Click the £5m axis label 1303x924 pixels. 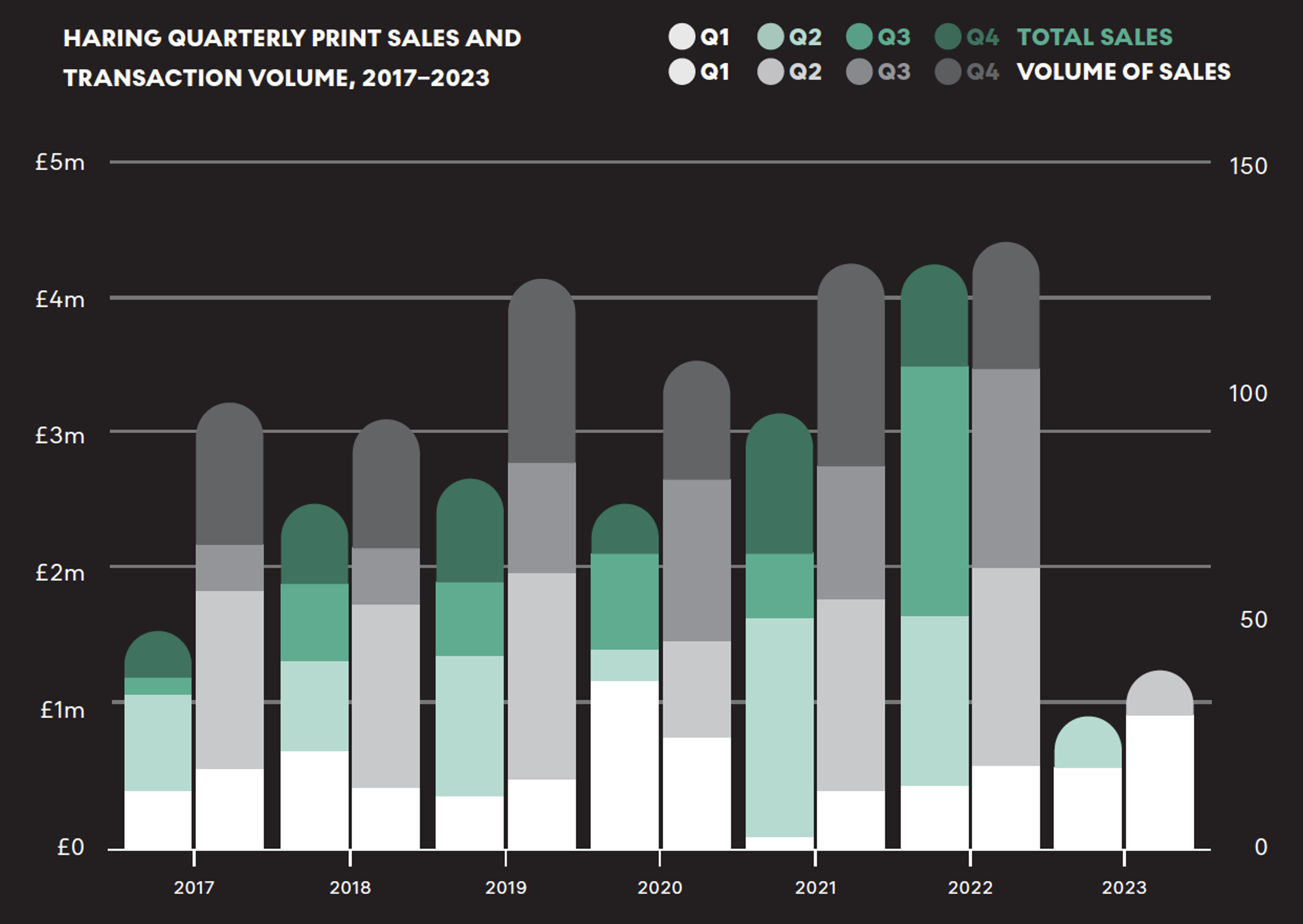60,163
